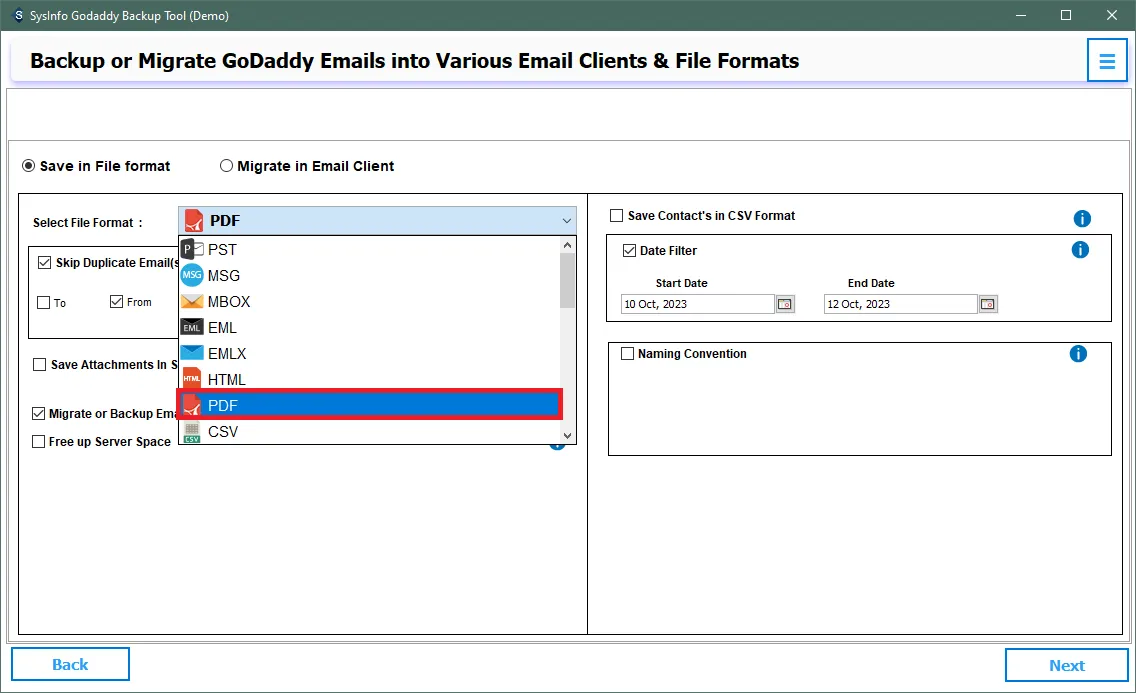Click the Back button
The width and height of the screenshot is (1136, 693).
tap(70, 664)
